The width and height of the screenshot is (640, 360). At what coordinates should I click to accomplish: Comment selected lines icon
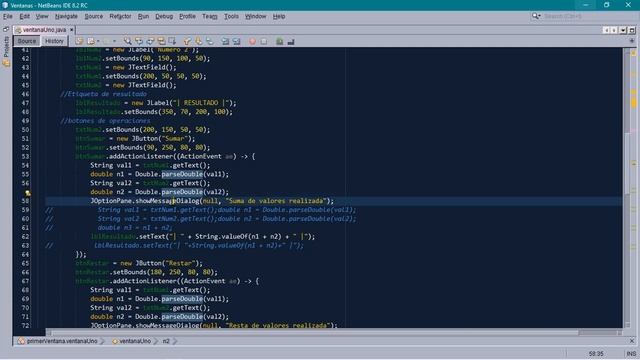pos(280,41)
